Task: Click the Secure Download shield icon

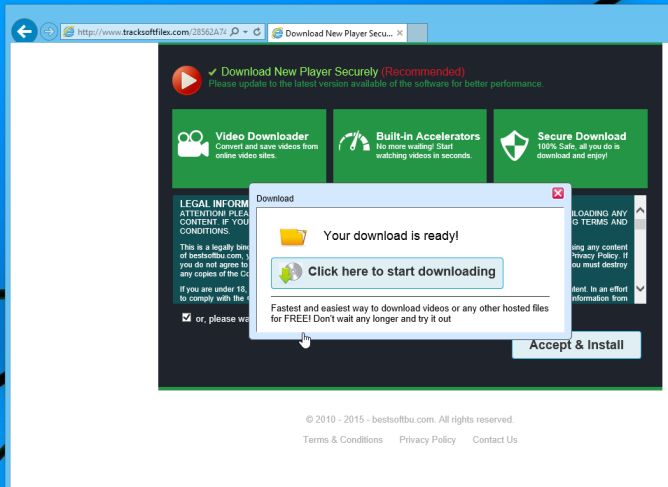Action: [514, 145]
